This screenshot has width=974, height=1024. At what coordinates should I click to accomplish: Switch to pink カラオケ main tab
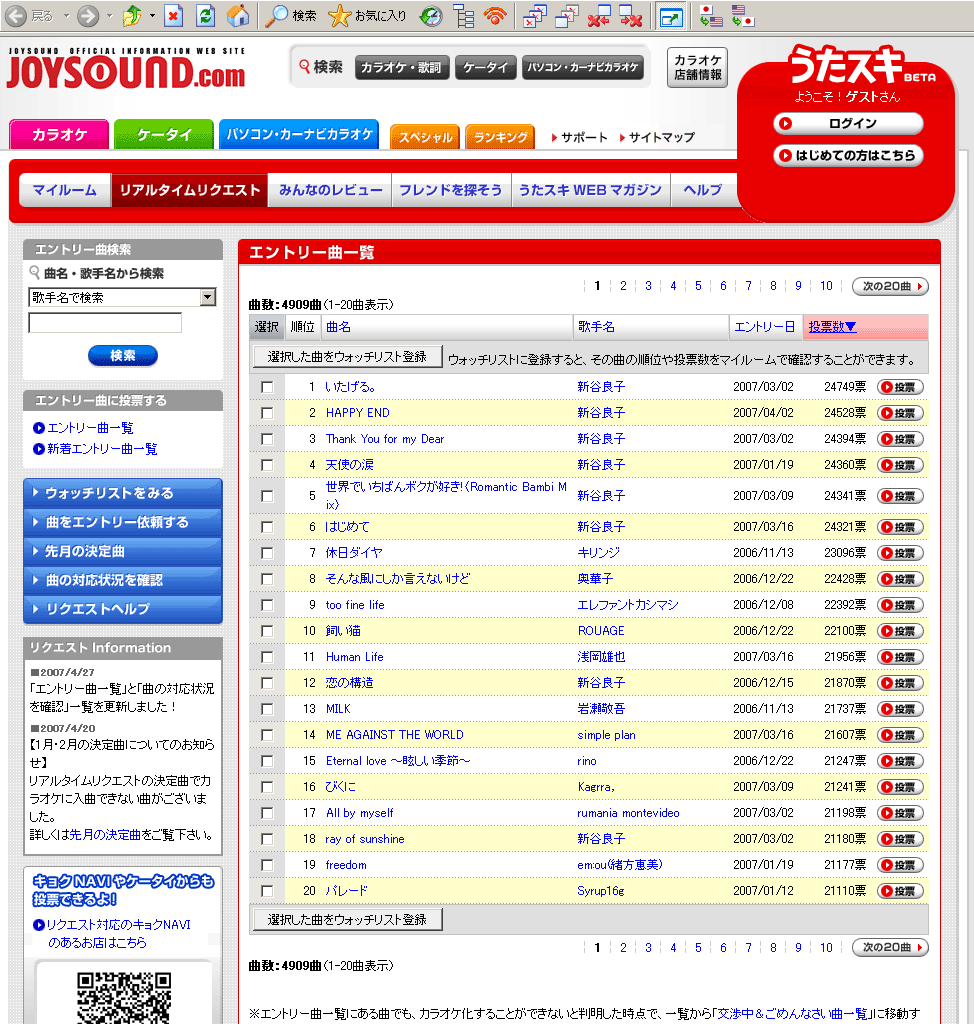tap(59, 135)
